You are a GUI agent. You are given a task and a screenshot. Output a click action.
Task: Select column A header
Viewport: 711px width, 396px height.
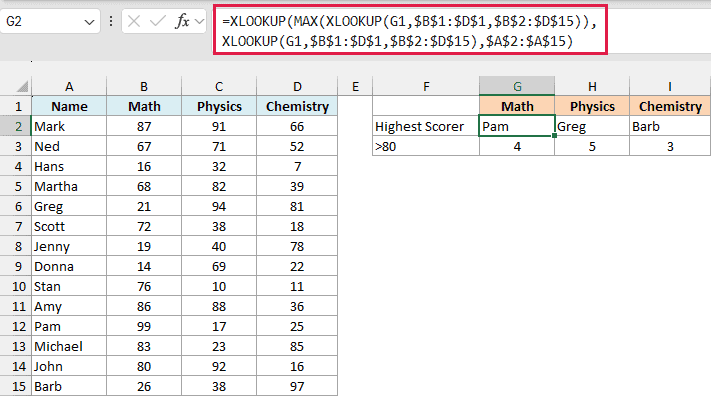(69, 86)
